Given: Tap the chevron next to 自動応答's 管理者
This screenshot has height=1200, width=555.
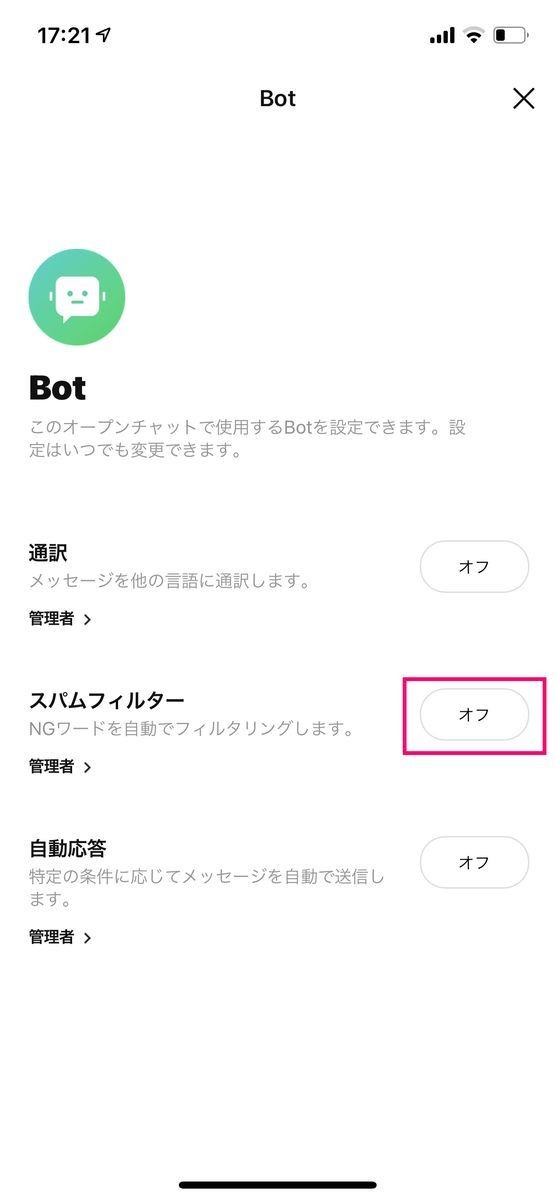Looking at the screenshot, I should click(87, 938).
